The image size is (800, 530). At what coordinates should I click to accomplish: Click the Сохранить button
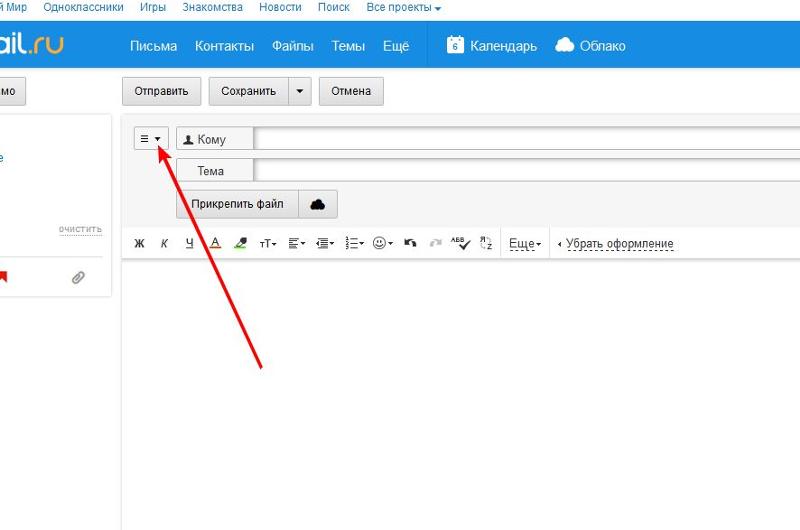248,91
